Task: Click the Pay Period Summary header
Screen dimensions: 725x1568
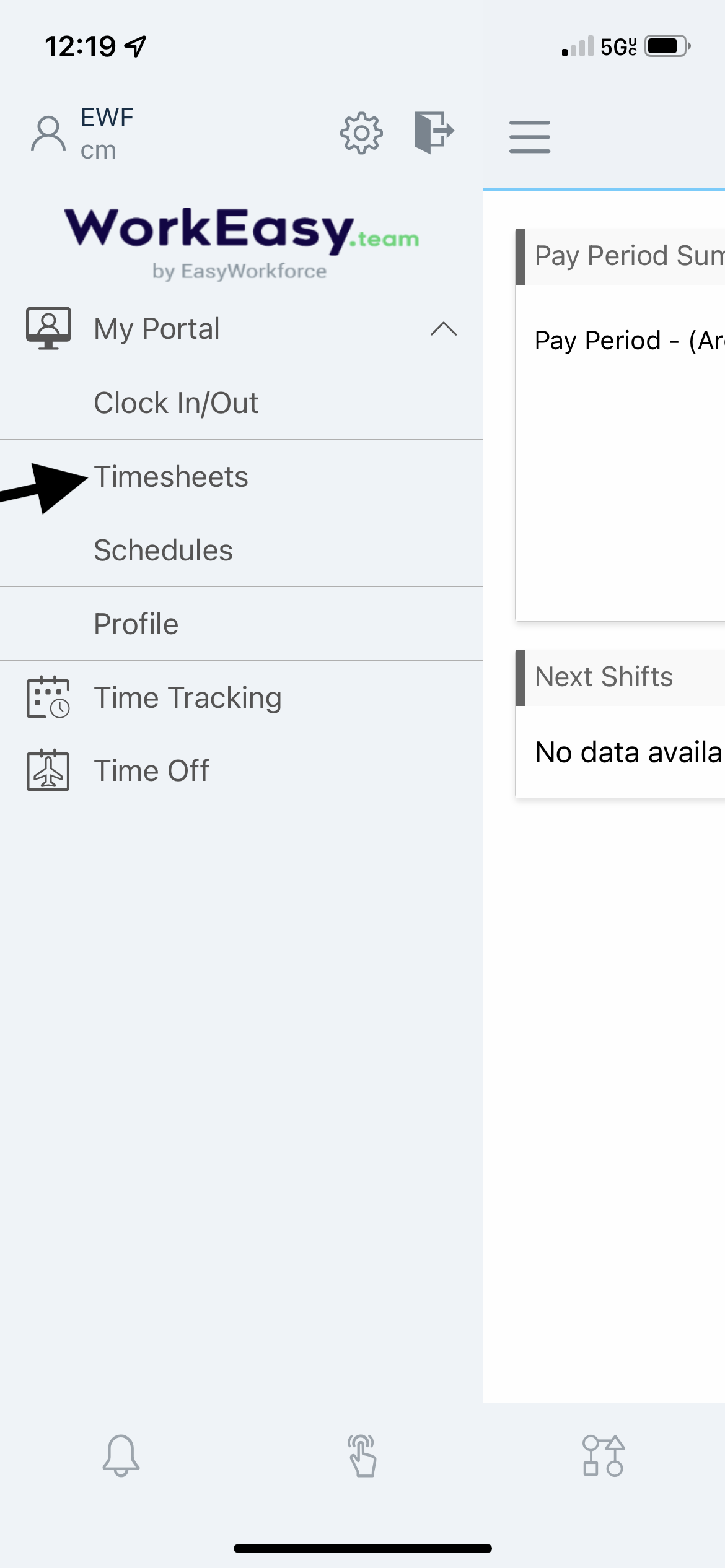Action: tap(626, 255)
